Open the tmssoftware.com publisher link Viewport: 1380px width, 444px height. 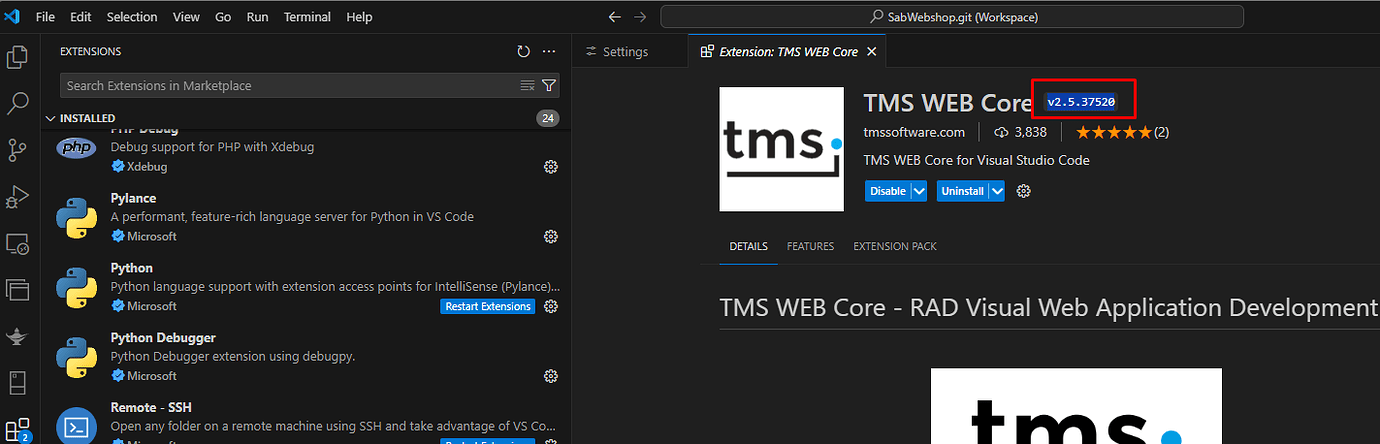[914, 132]
